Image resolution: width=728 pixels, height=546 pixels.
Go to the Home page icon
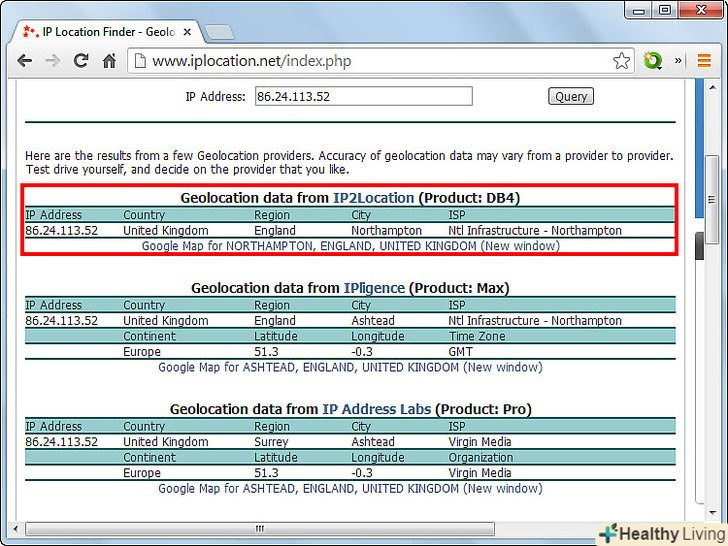pyautogui.click(x=109, y=61)
